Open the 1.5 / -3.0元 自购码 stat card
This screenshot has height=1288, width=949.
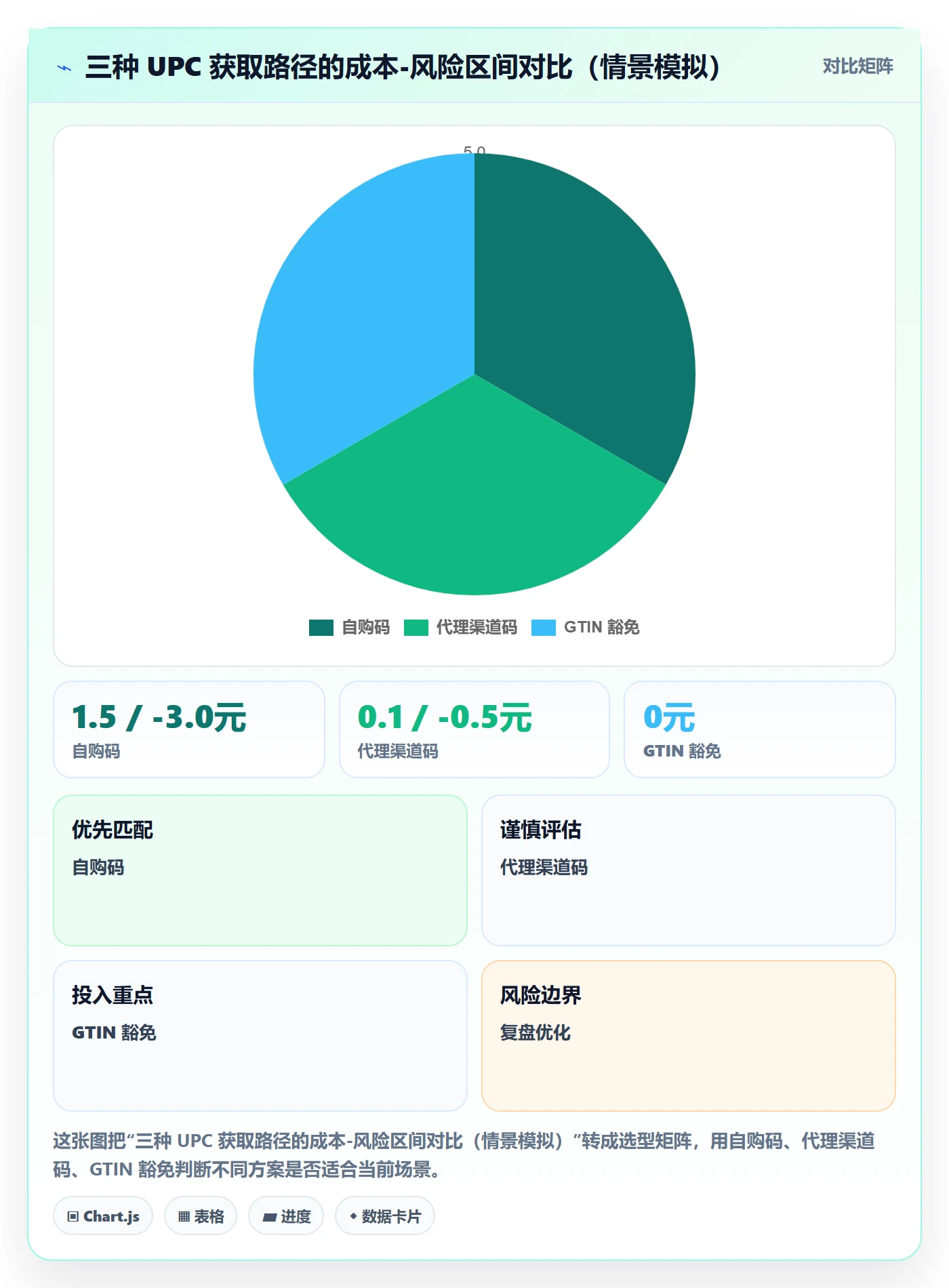pos(189,729)
